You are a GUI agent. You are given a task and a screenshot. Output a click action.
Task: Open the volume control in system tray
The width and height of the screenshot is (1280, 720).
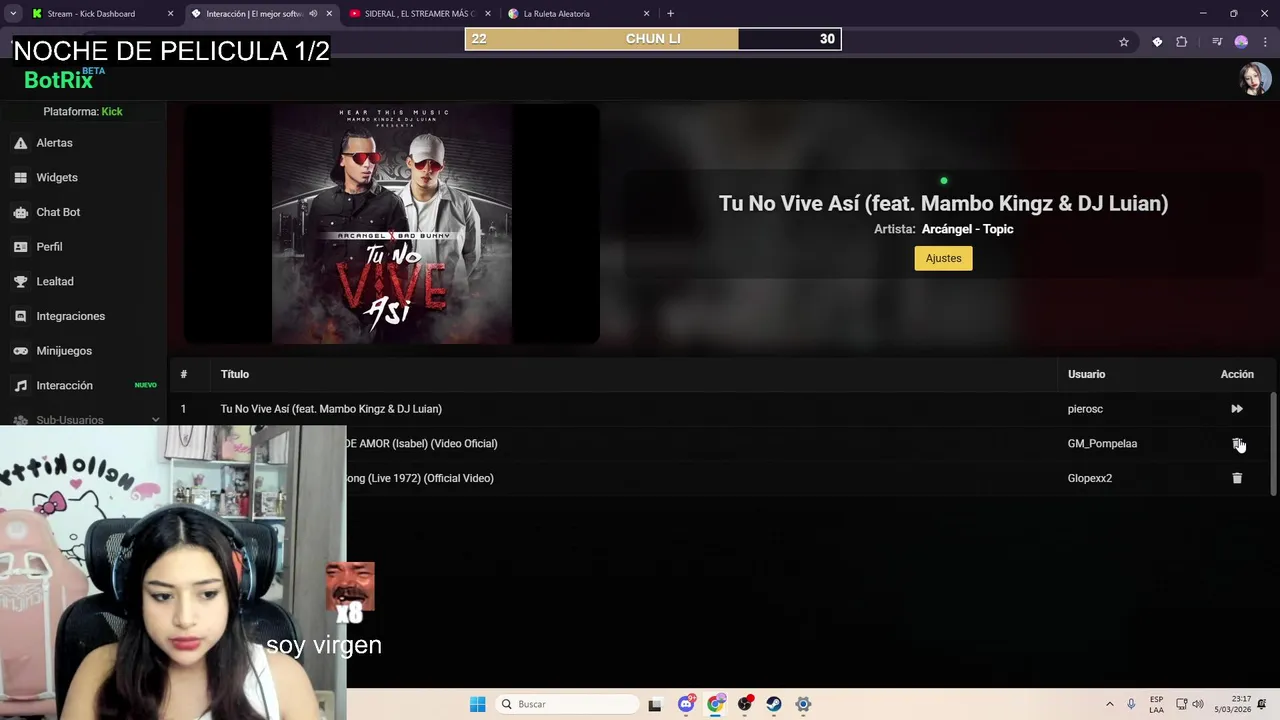(1198, 704)
